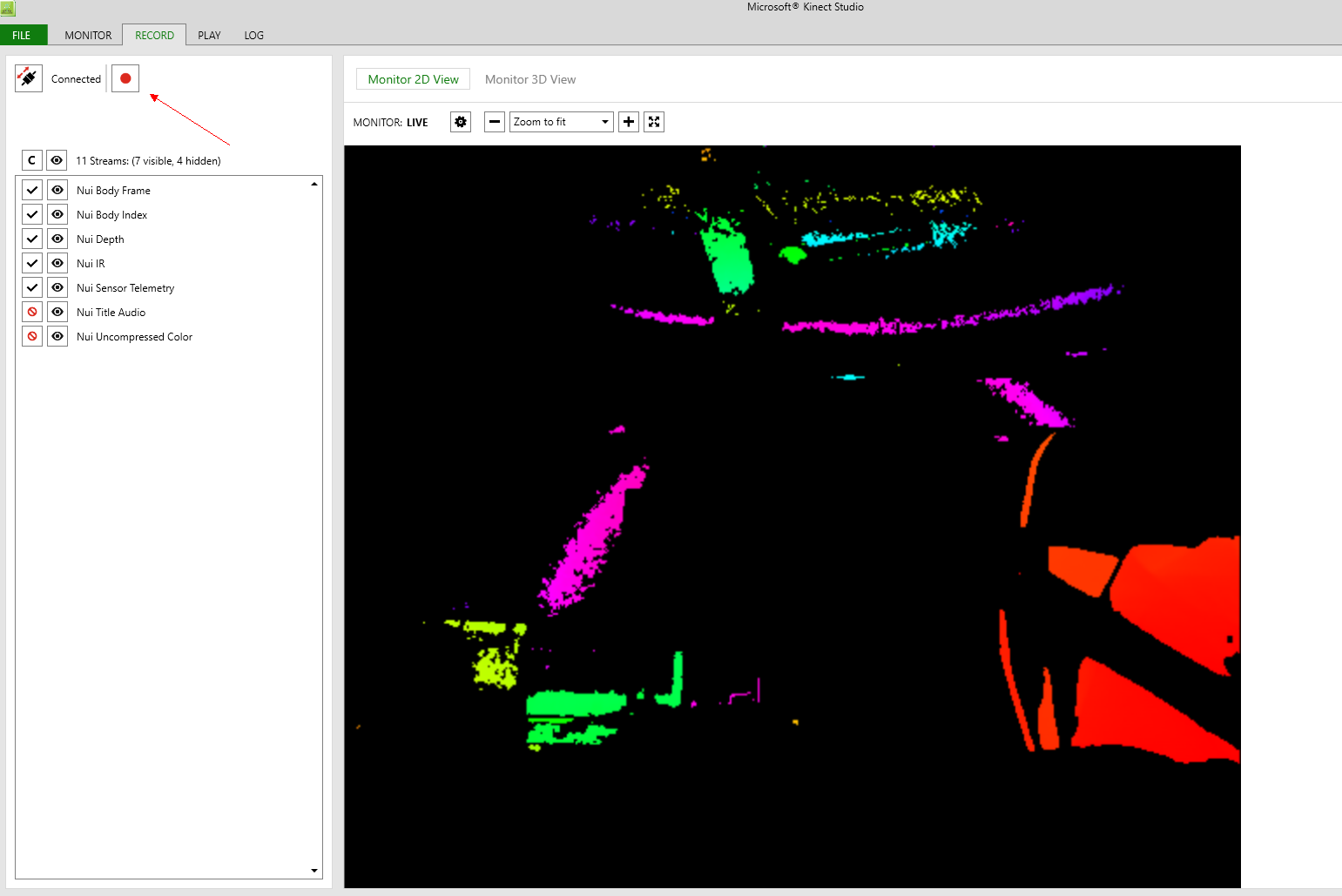Toggle visibility of all 11 streams
Screen dimensions: 1342x896
56,159
